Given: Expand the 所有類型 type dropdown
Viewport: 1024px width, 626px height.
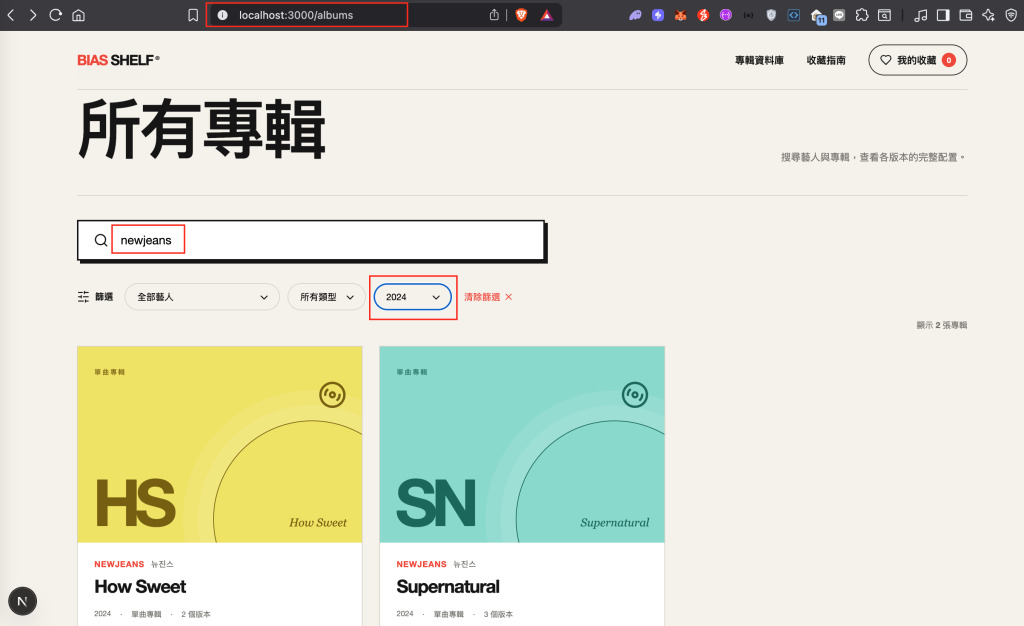Looking at the screenshot, I should click(327, 297).
